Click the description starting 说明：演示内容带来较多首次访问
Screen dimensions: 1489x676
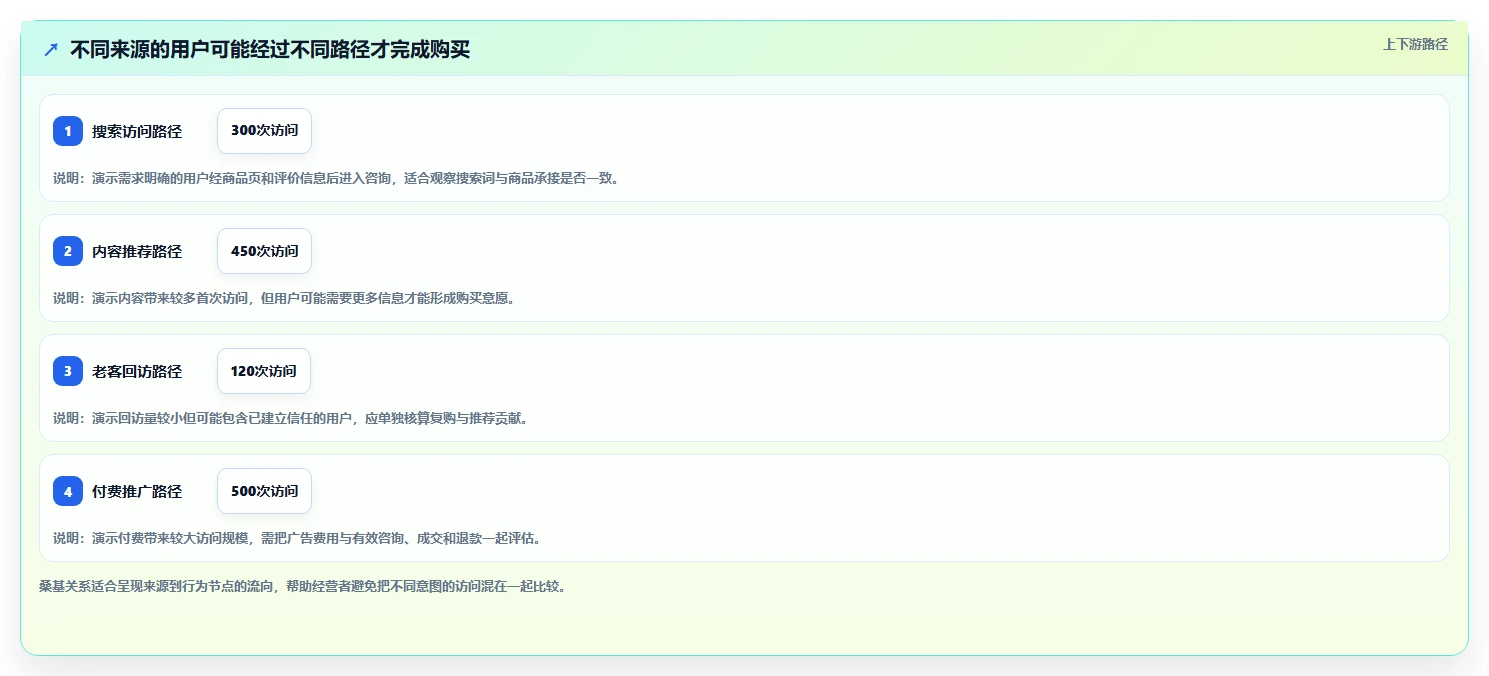(x=284, y=298)
